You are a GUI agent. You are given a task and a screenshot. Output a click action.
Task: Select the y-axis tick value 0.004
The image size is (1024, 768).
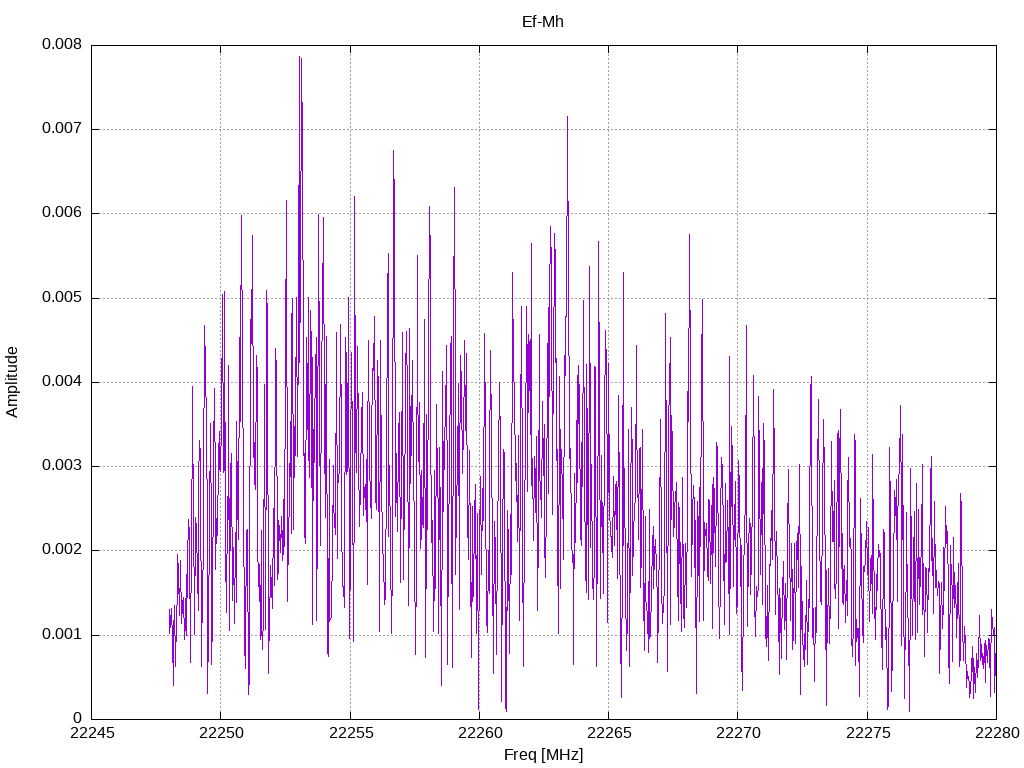point(62,382)
